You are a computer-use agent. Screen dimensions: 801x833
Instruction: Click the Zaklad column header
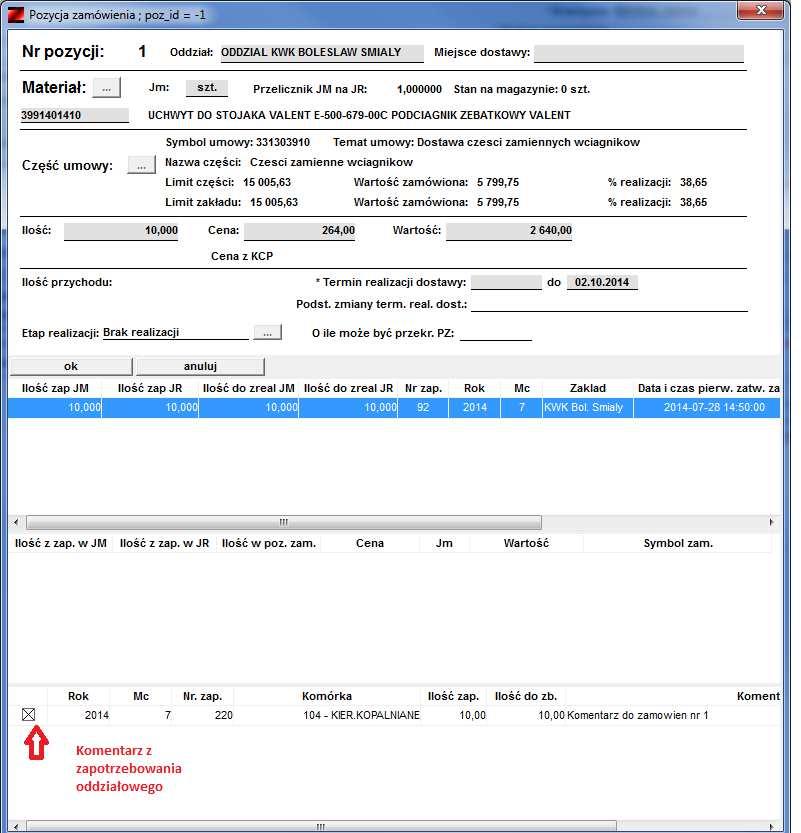[x=588, y=388]
